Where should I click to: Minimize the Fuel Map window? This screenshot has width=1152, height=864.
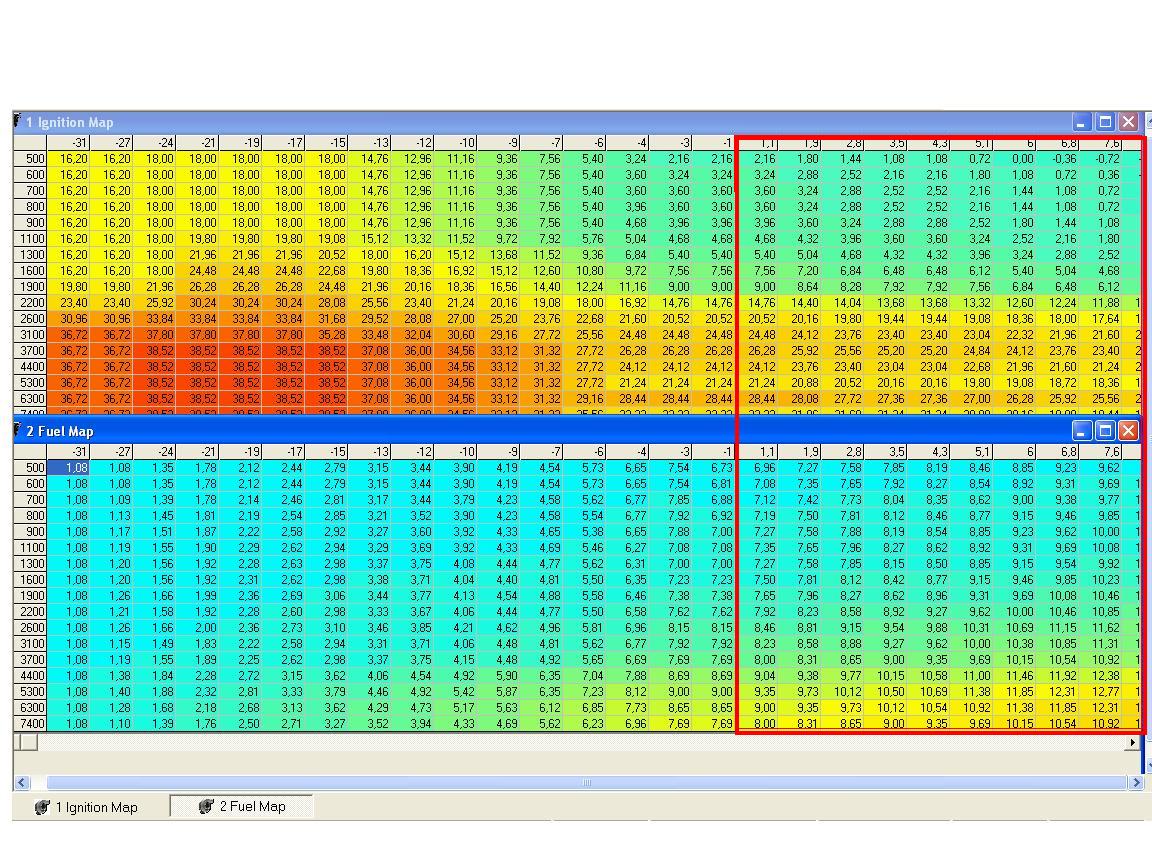pos(1081,431)
